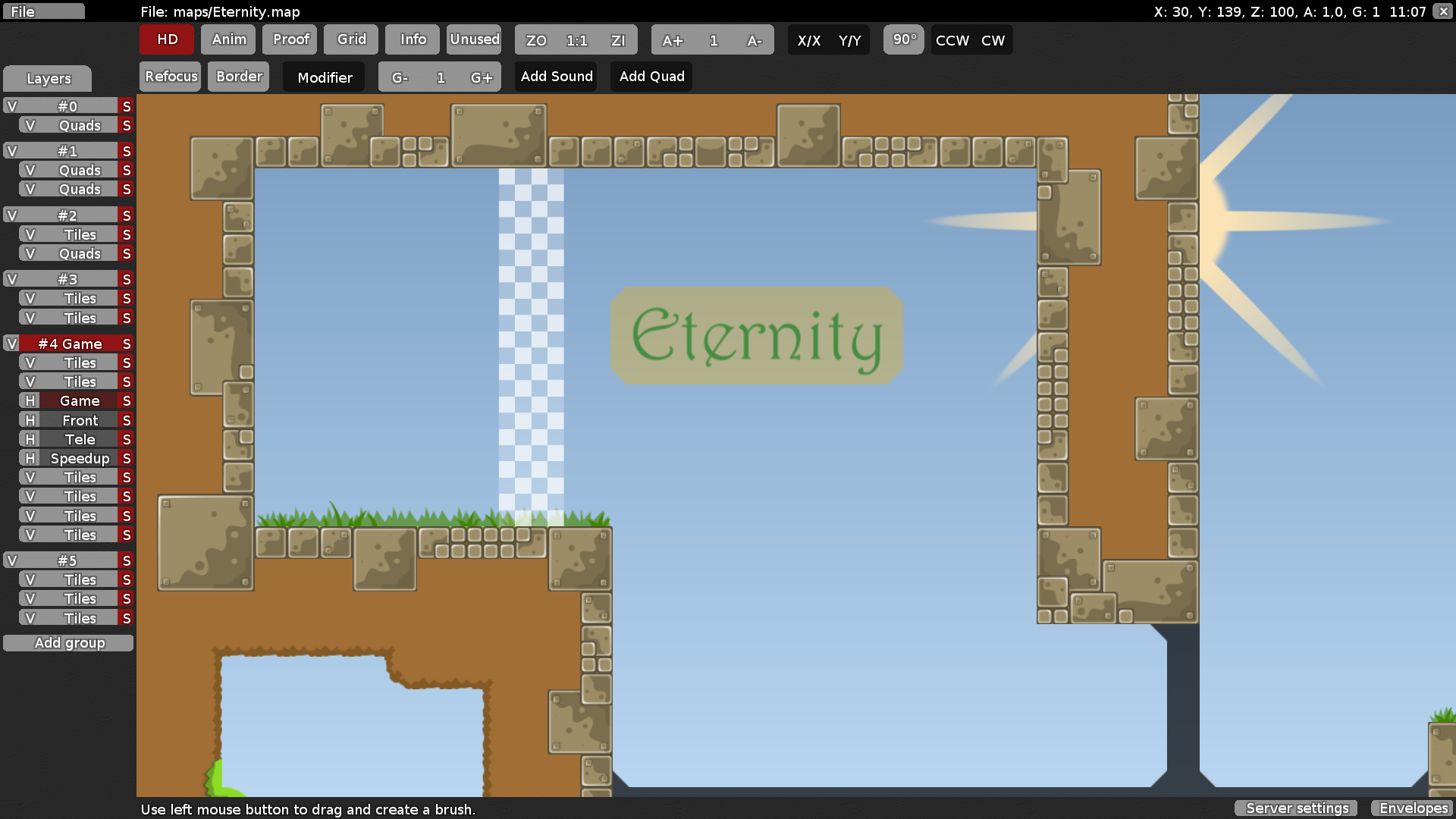Collapse group #5 header
The height and width of the screenshot is (819, 1456).
[x=67, y=560]
